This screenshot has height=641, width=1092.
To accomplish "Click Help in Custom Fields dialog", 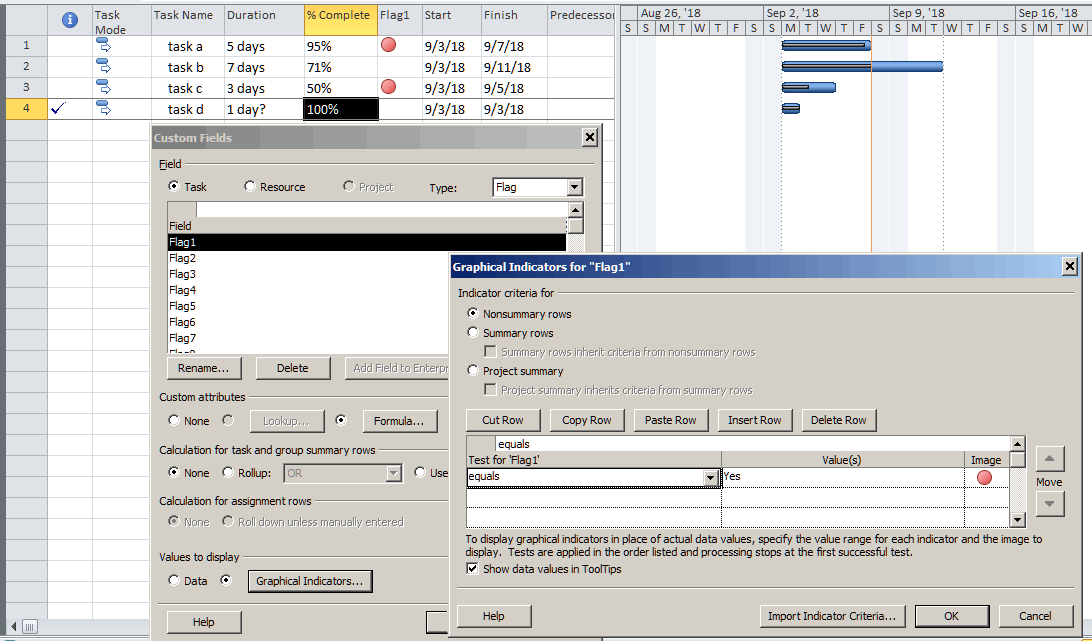I will (x=204, y=622).
